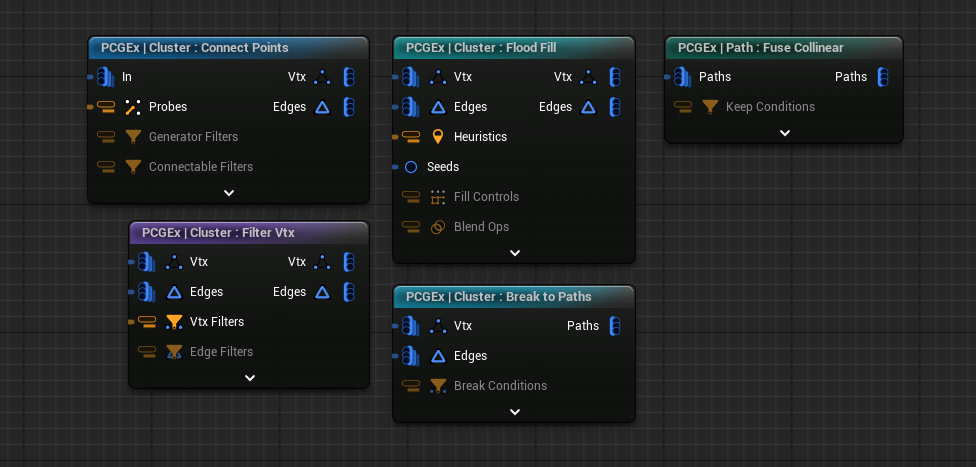Click the Edge Filters icon on Filter Vtx

(174, 352)
